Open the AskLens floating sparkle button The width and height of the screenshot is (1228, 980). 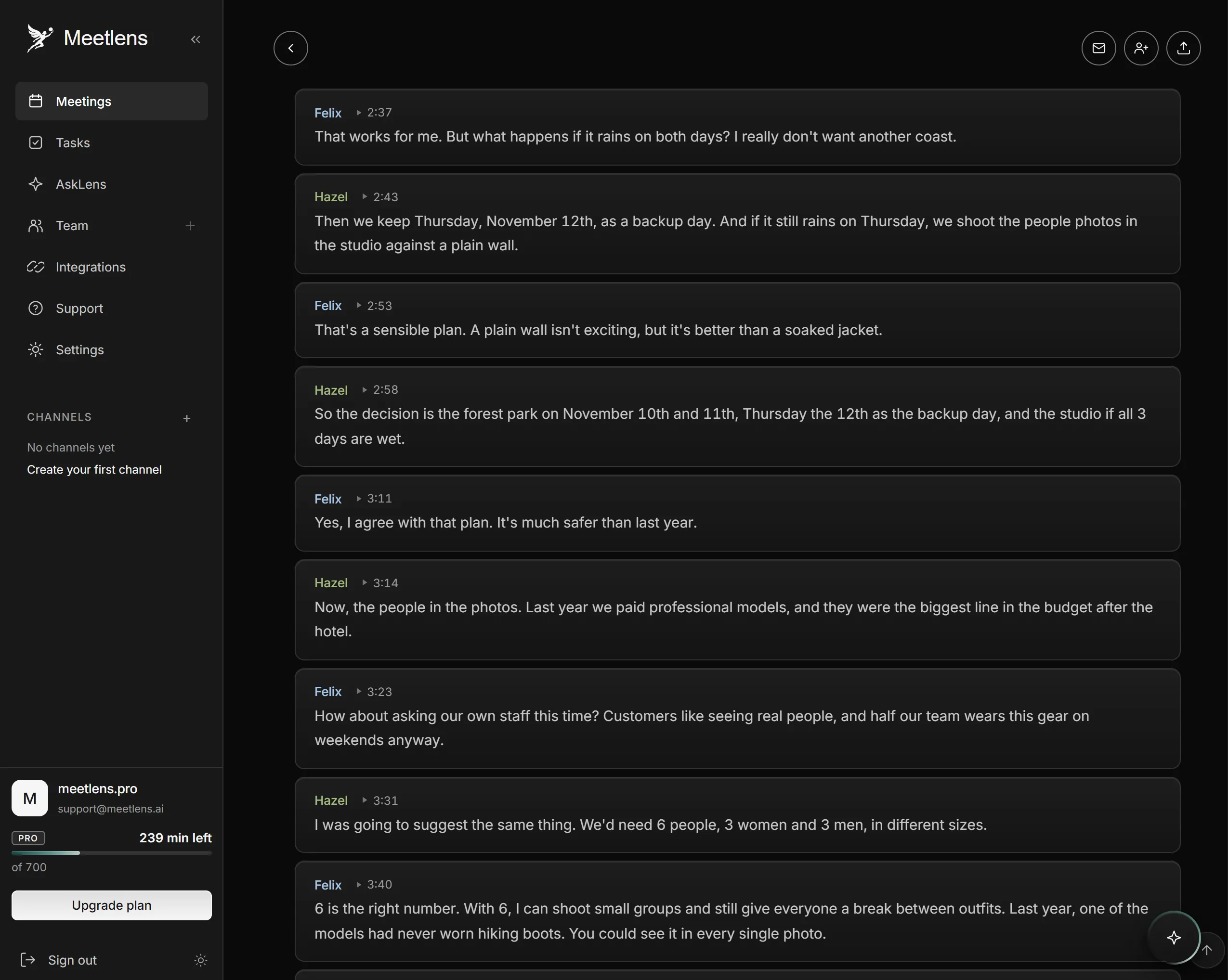[1173, 937]
